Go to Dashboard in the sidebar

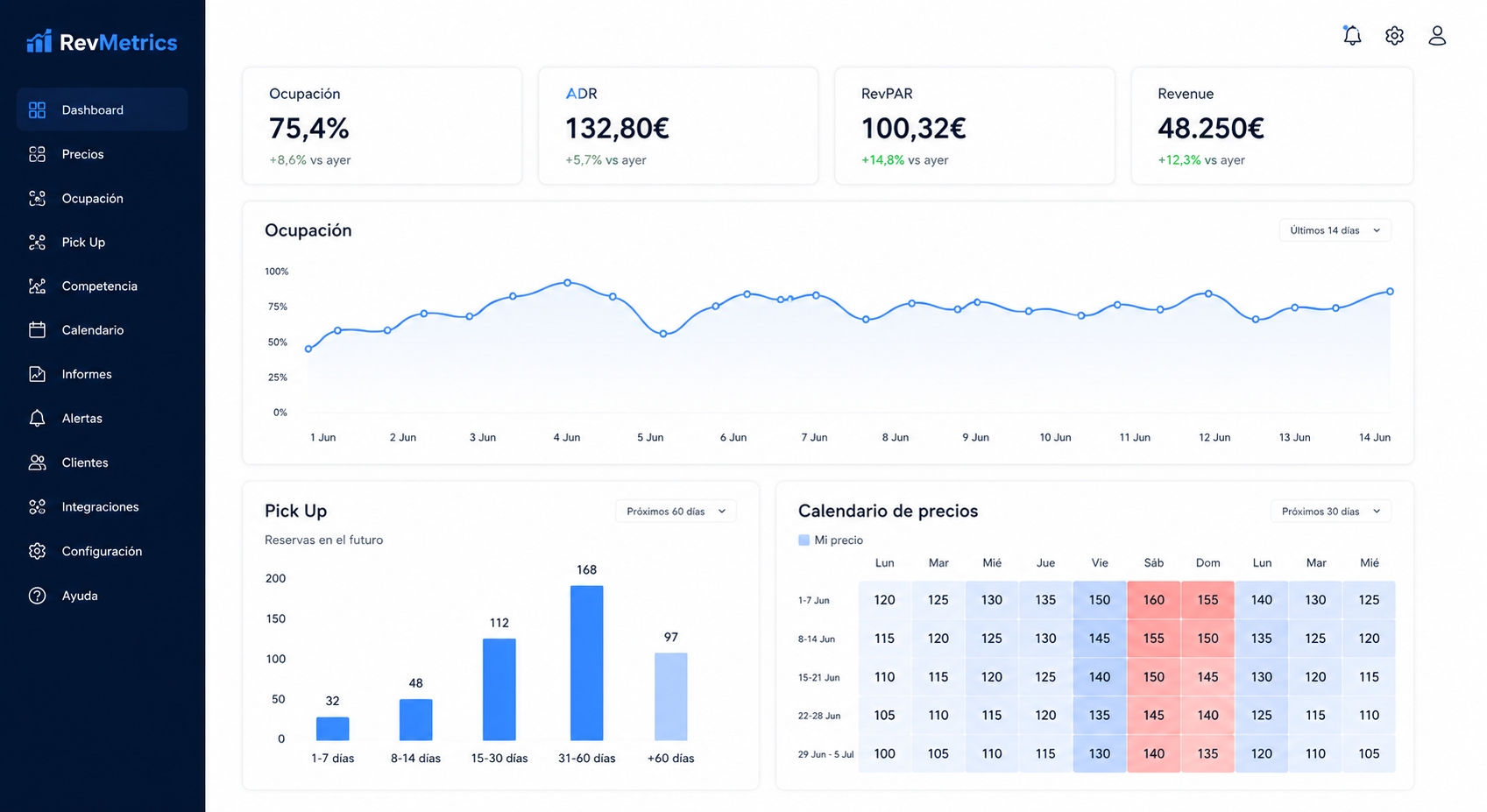(x=102, y=109)
